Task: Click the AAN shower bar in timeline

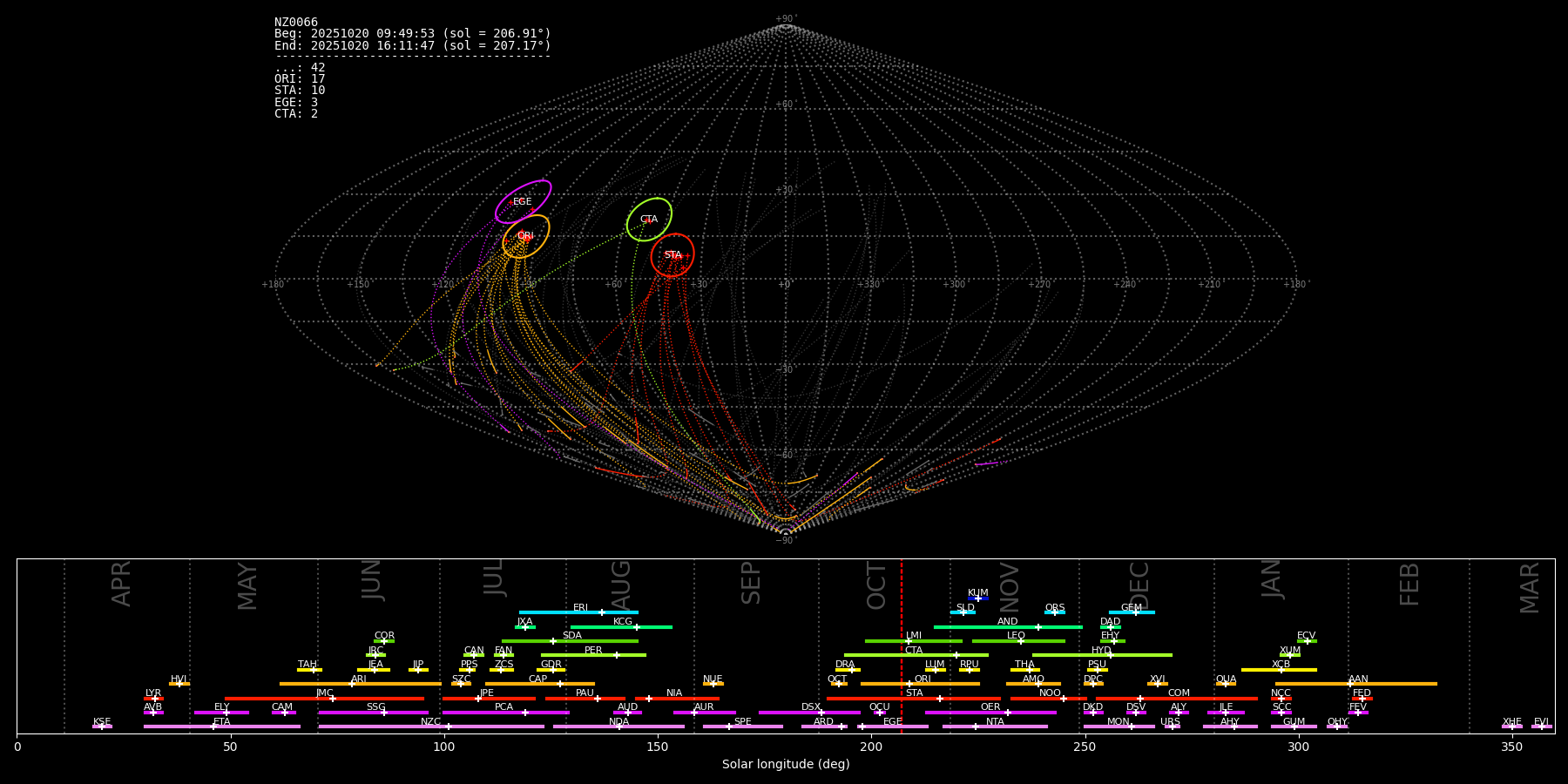Action: 1355,684
